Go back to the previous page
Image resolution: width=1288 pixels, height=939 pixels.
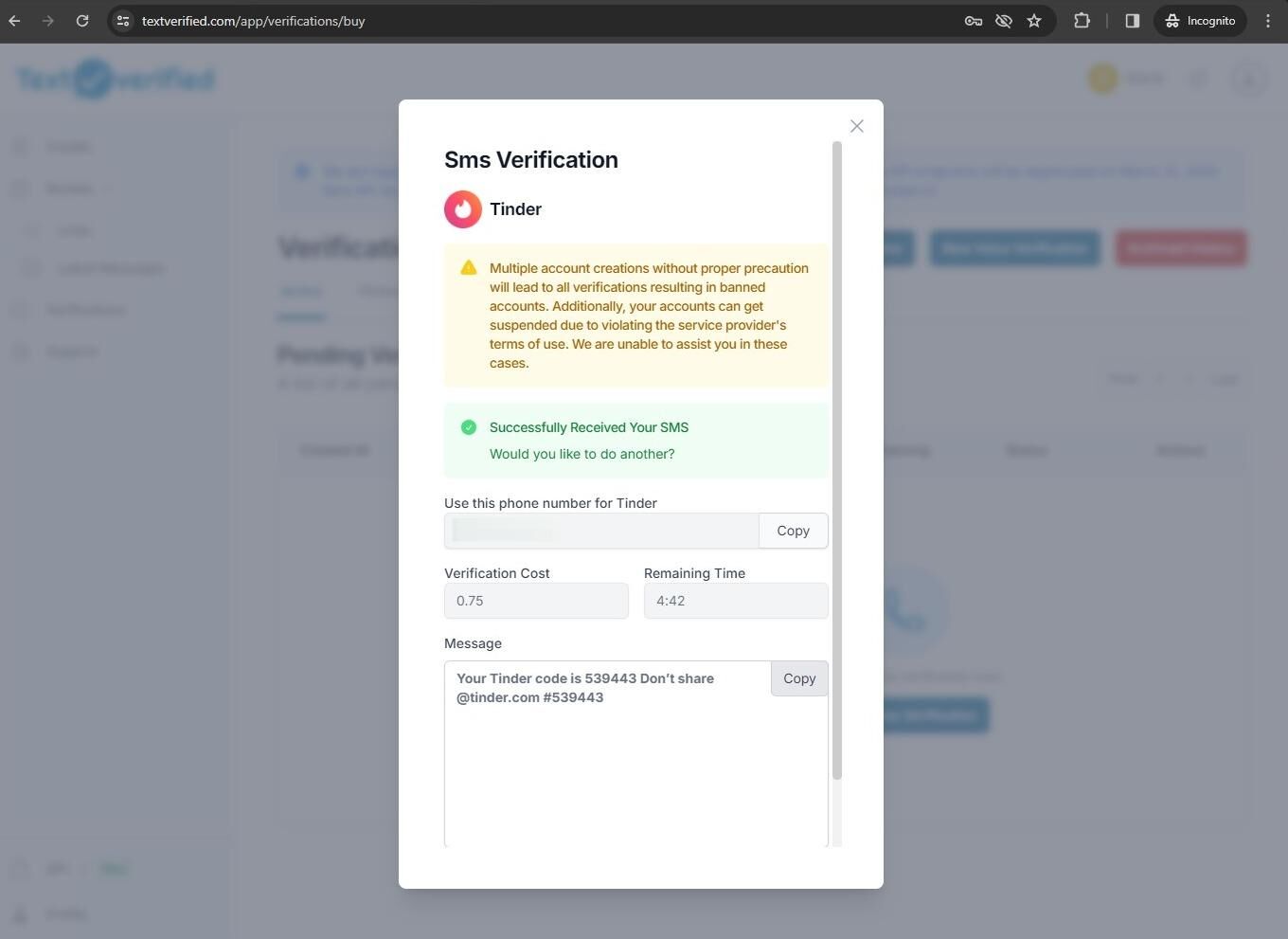[15, 21]
